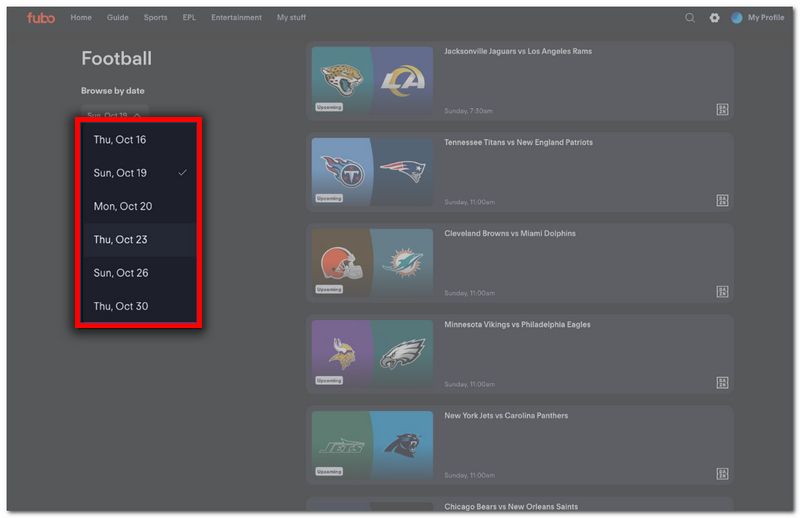Image resolution: width=800 pixels, height=518 pixels.
Task: Open Titans vs Patriots game thumbnail
Action: point(372,172)
